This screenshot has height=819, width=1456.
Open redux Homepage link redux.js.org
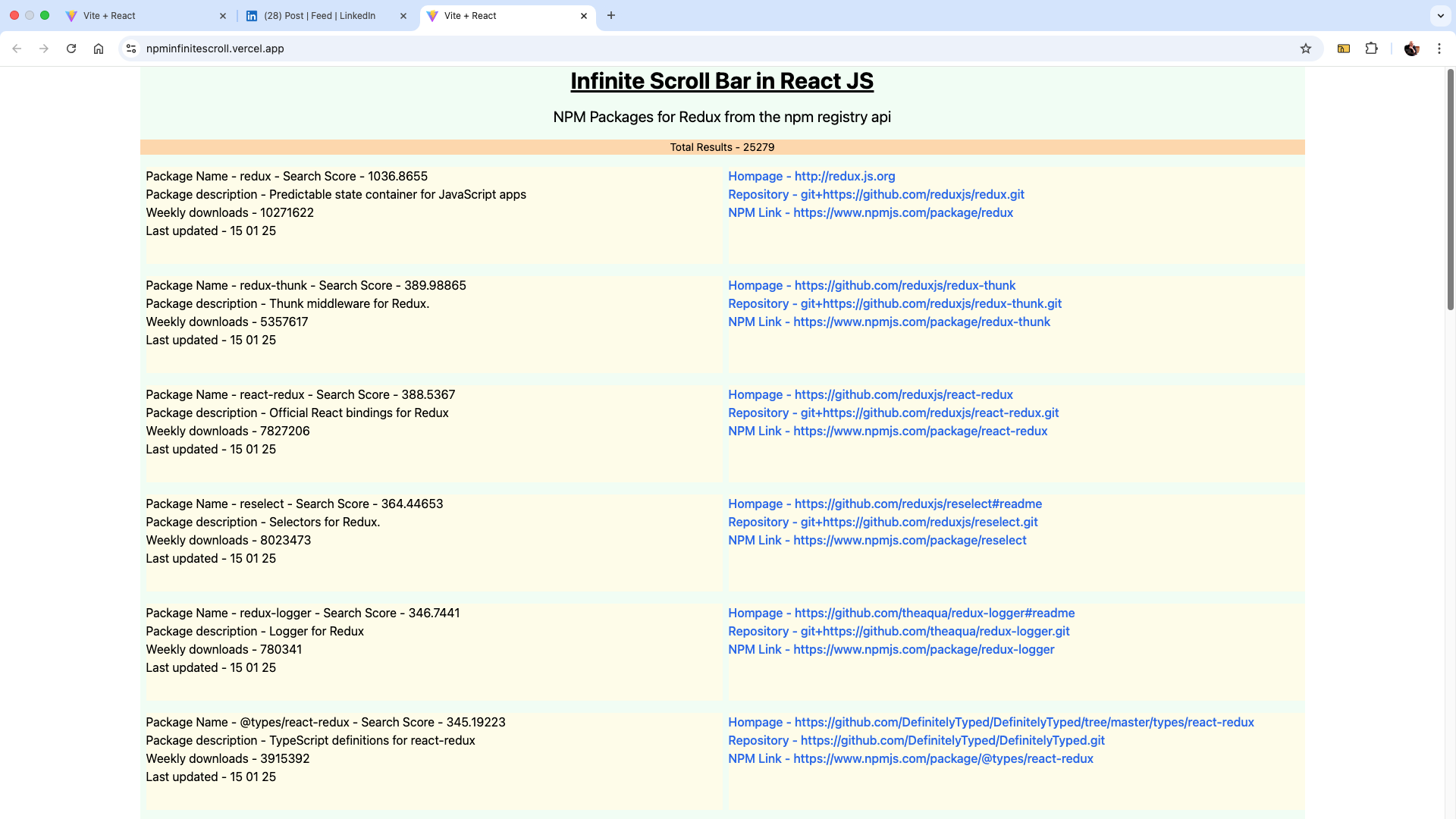tap(811, 176)
